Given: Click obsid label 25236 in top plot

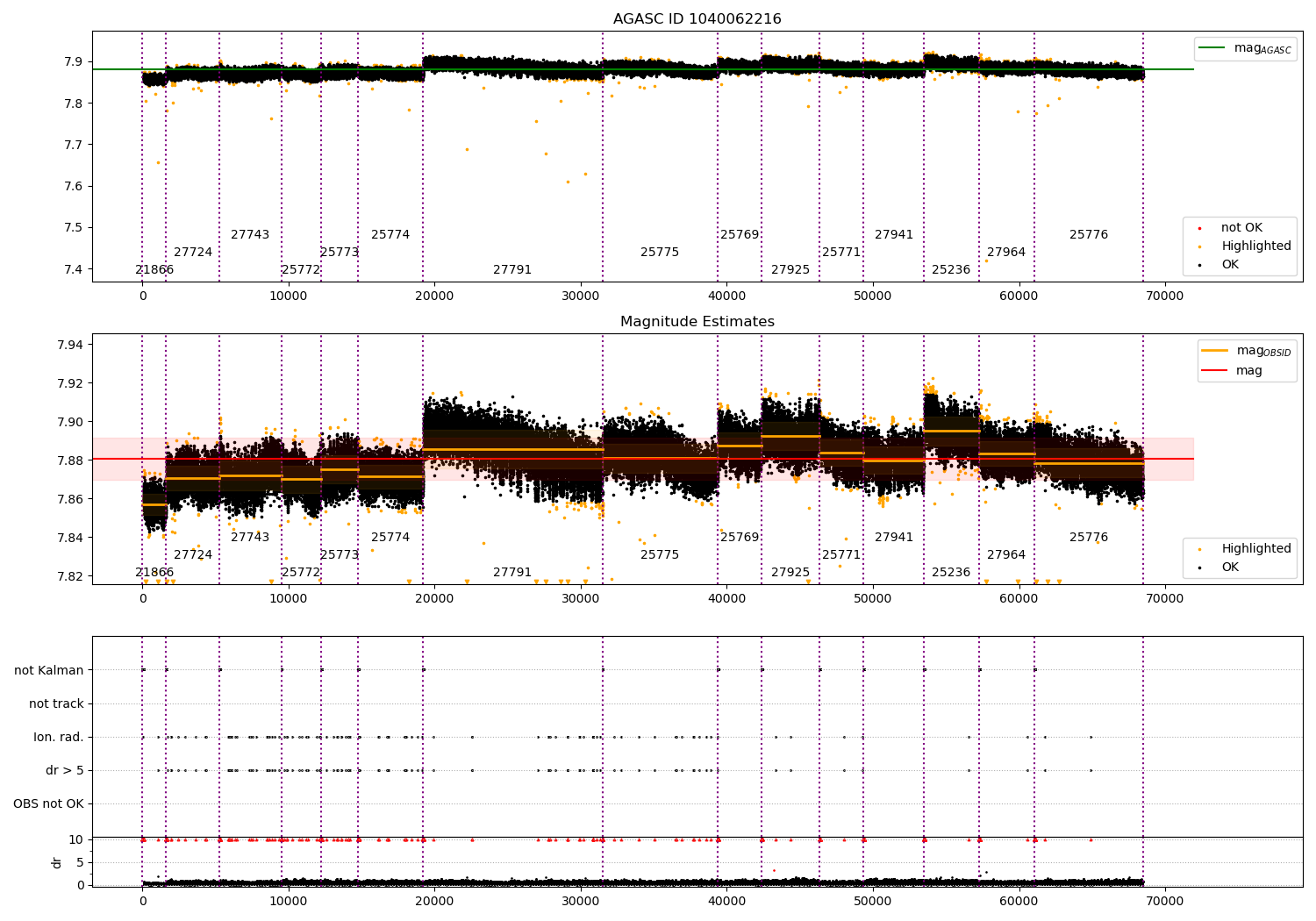Looking at the screenshot, I should [951, 270].
